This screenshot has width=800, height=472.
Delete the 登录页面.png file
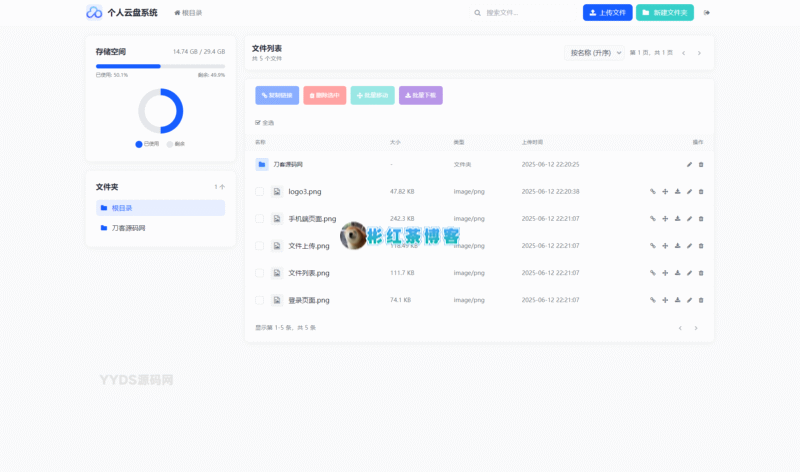coord(701,300)
